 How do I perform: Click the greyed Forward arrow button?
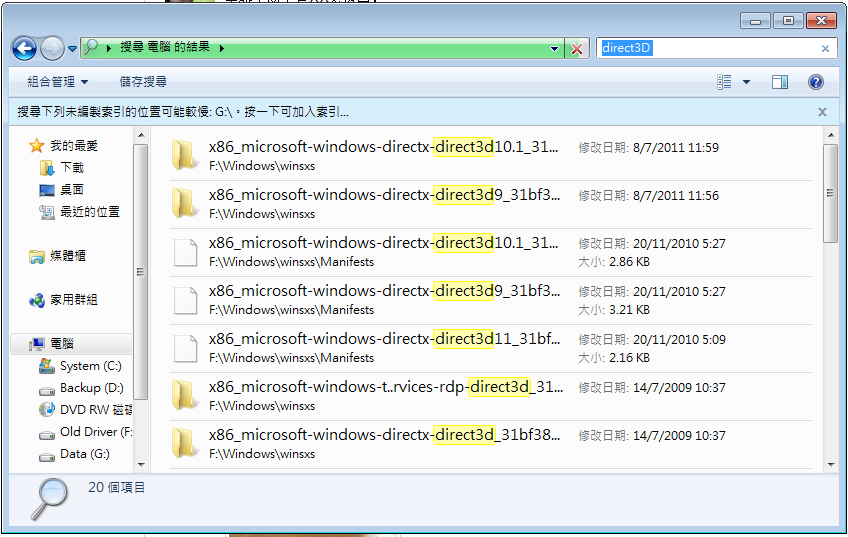52,49
